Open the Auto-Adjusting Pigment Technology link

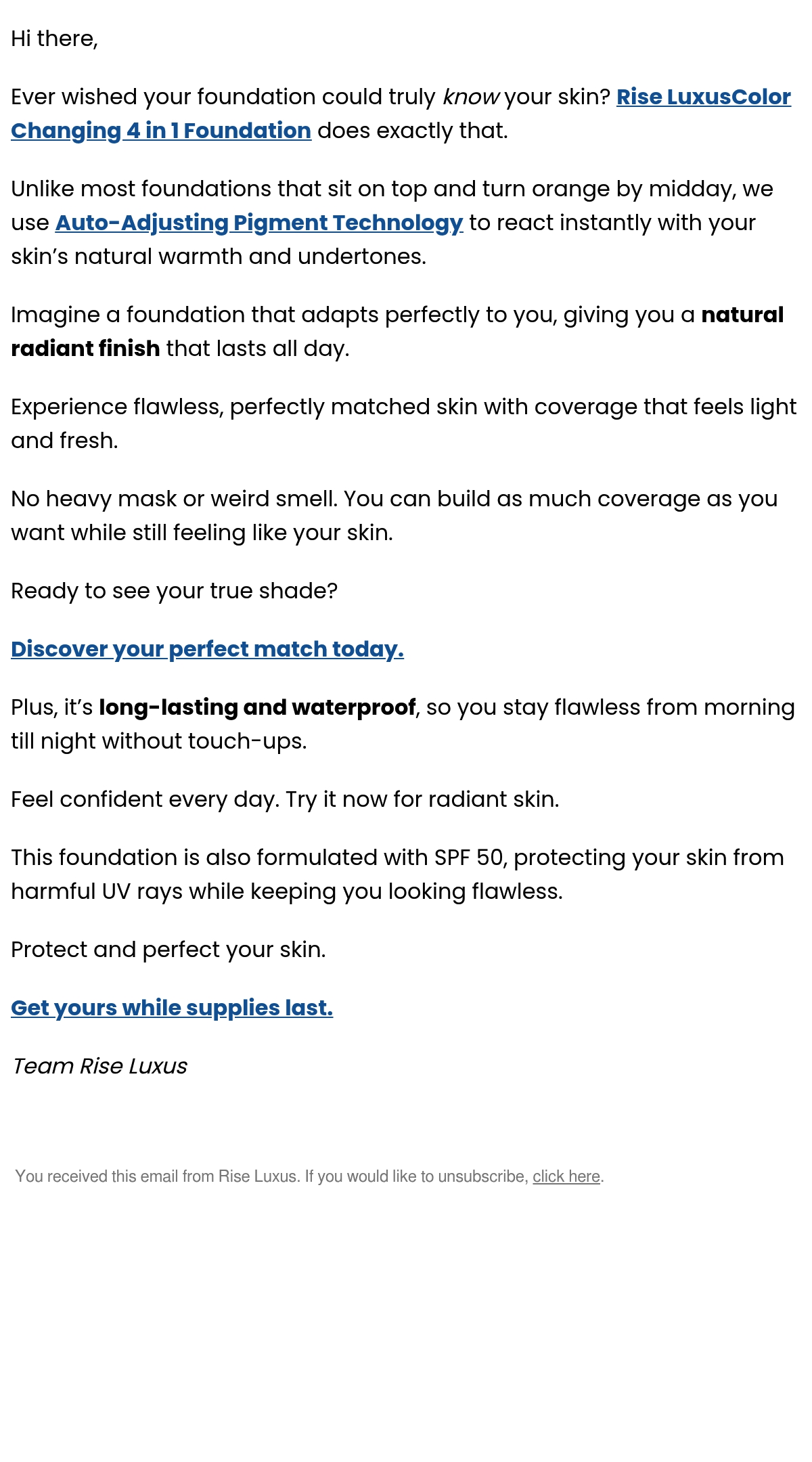click(x=259, y=223)
